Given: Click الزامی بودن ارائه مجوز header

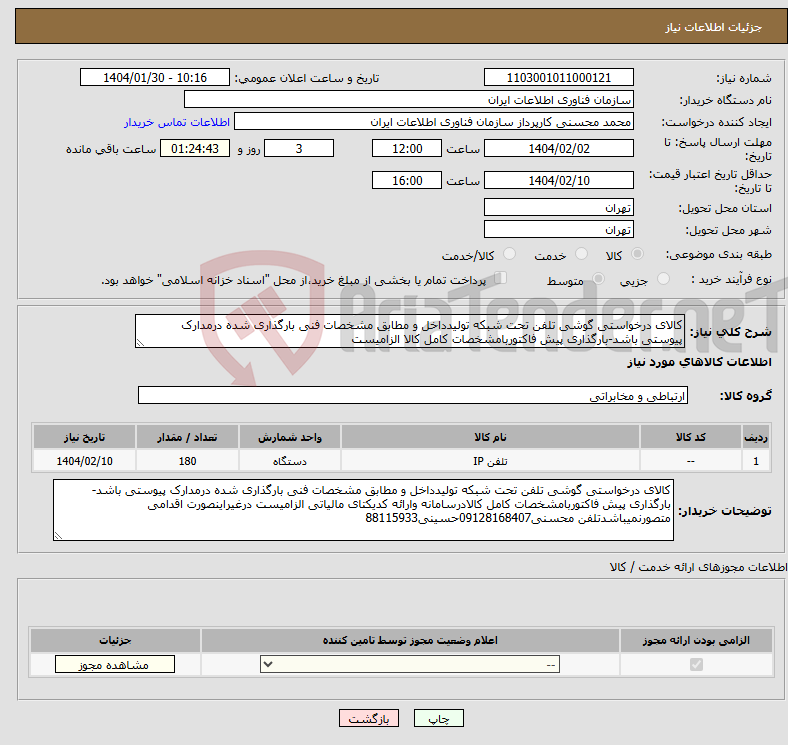Looking at the screenshot, I should click(696, 640).
